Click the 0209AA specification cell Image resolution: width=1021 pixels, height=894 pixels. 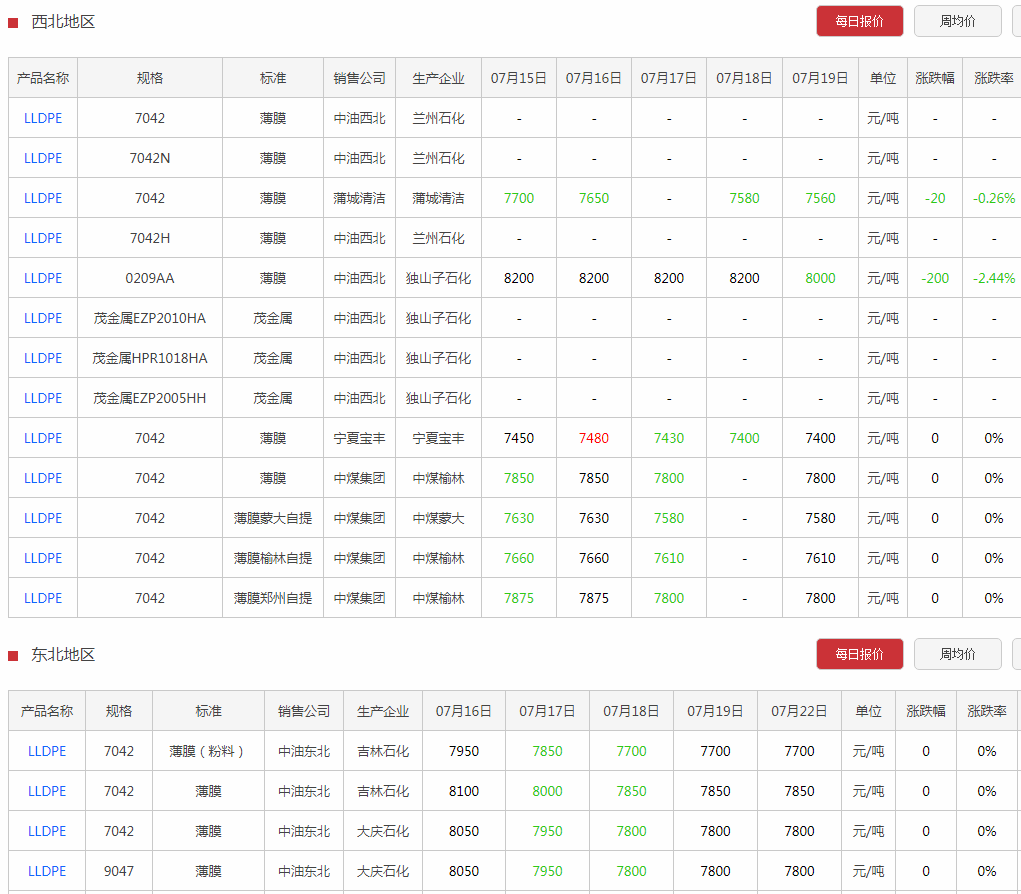[x=150, y=278]
